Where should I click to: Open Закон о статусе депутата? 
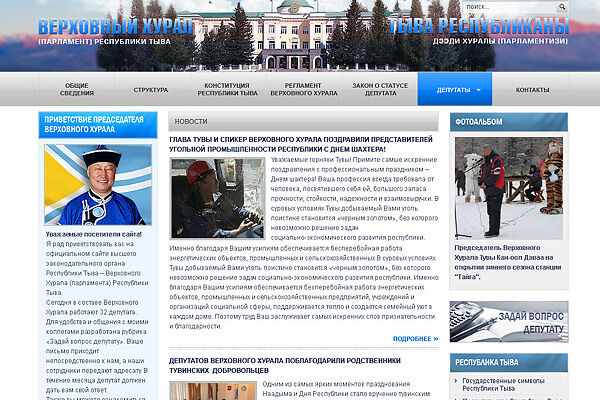click(x=380, y=89)
